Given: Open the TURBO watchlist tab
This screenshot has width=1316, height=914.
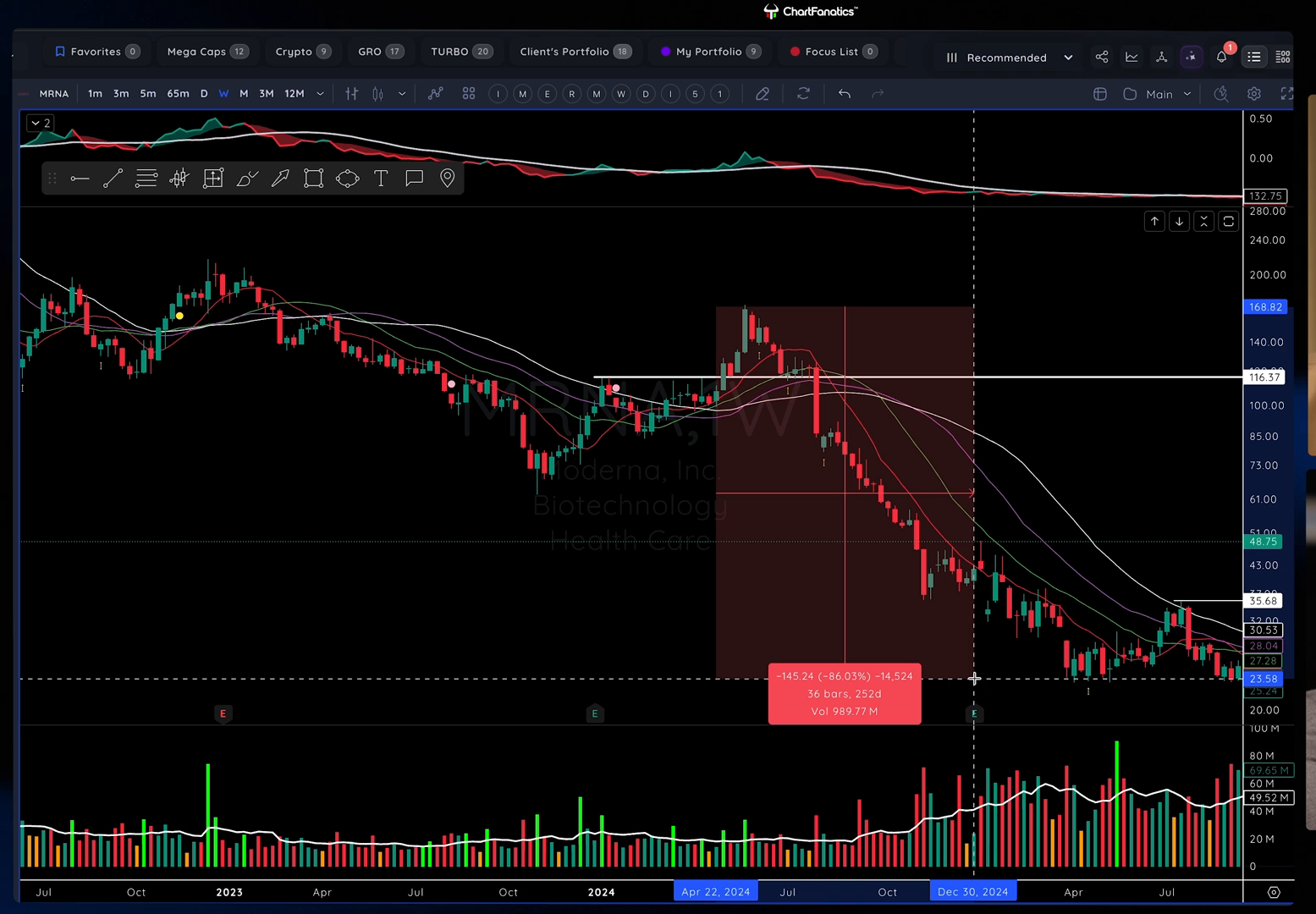Looking at the screenshot, I should (461, 52).
